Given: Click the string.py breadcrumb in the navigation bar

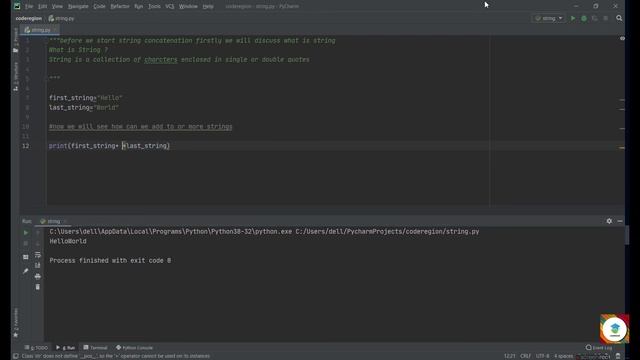Looking at the screenshot, I should (61, 18).
